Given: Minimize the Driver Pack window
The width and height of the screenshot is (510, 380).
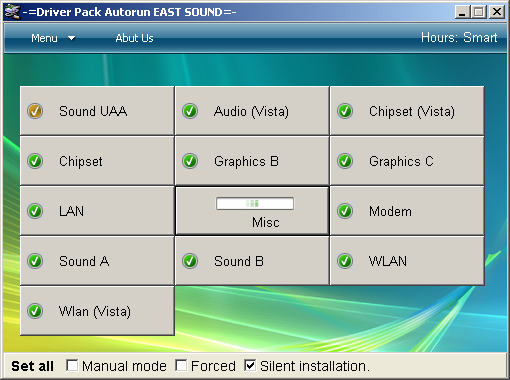Looking at the screenshot, I should tap(462, 12).
